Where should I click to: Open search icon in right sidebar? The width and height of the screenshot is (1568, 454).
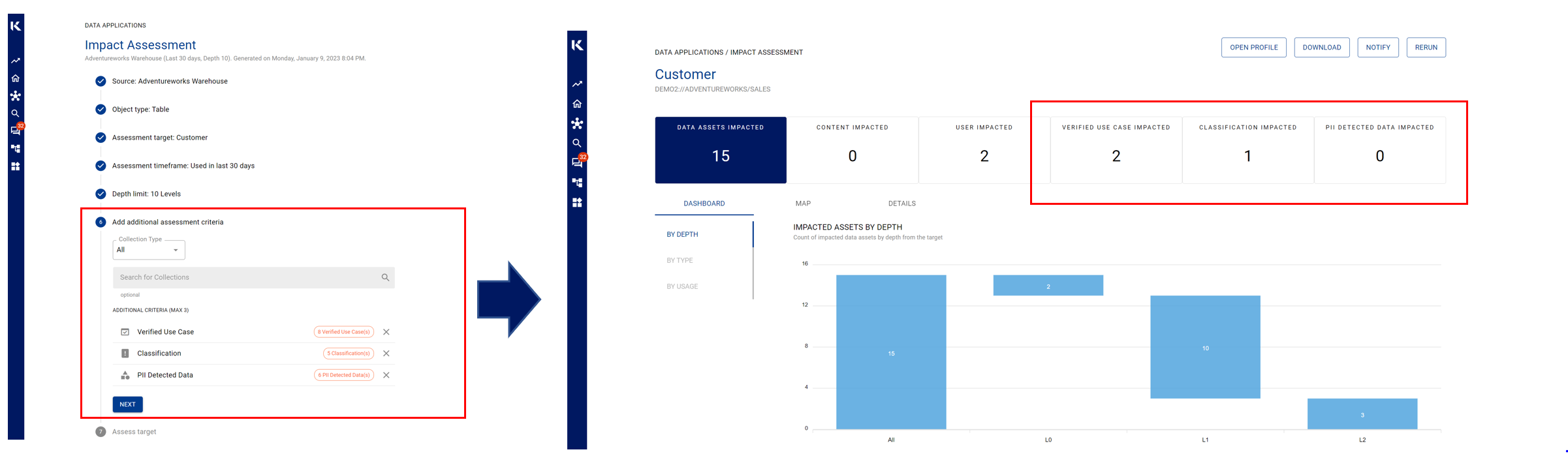click(577, 143)
